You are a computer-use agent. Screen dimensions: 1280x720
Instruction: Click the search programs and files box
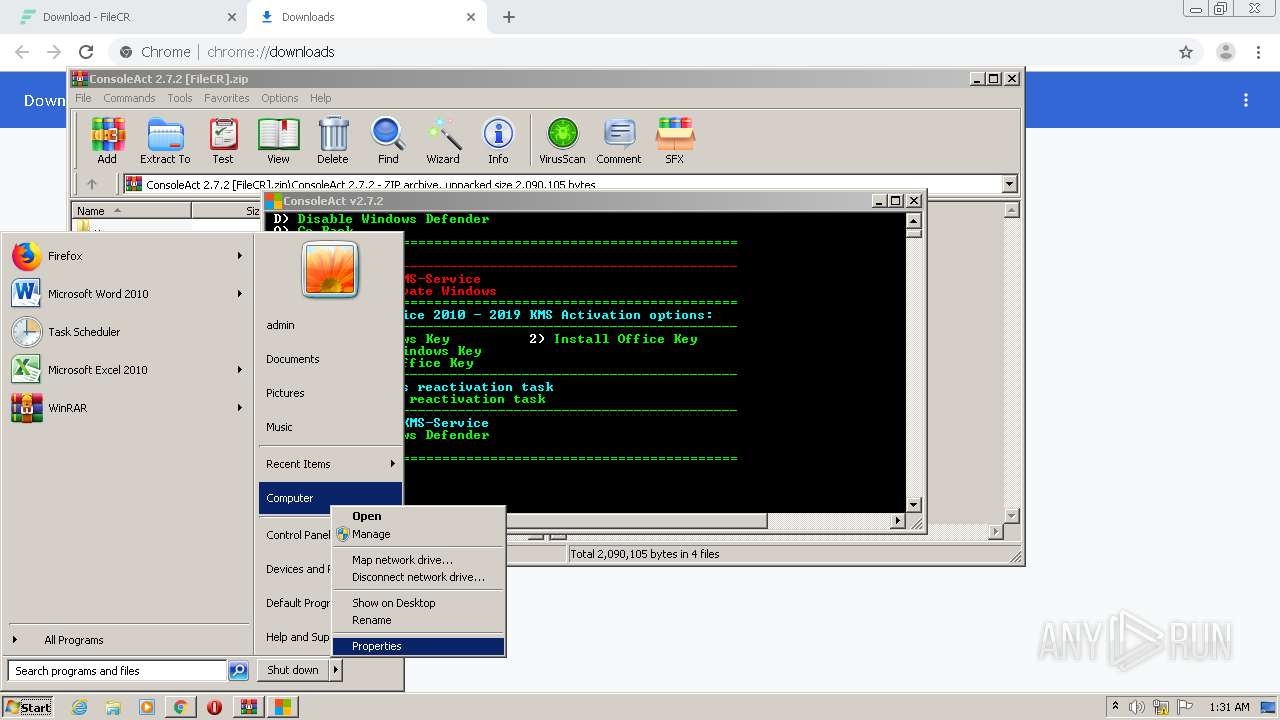(117, 671)
